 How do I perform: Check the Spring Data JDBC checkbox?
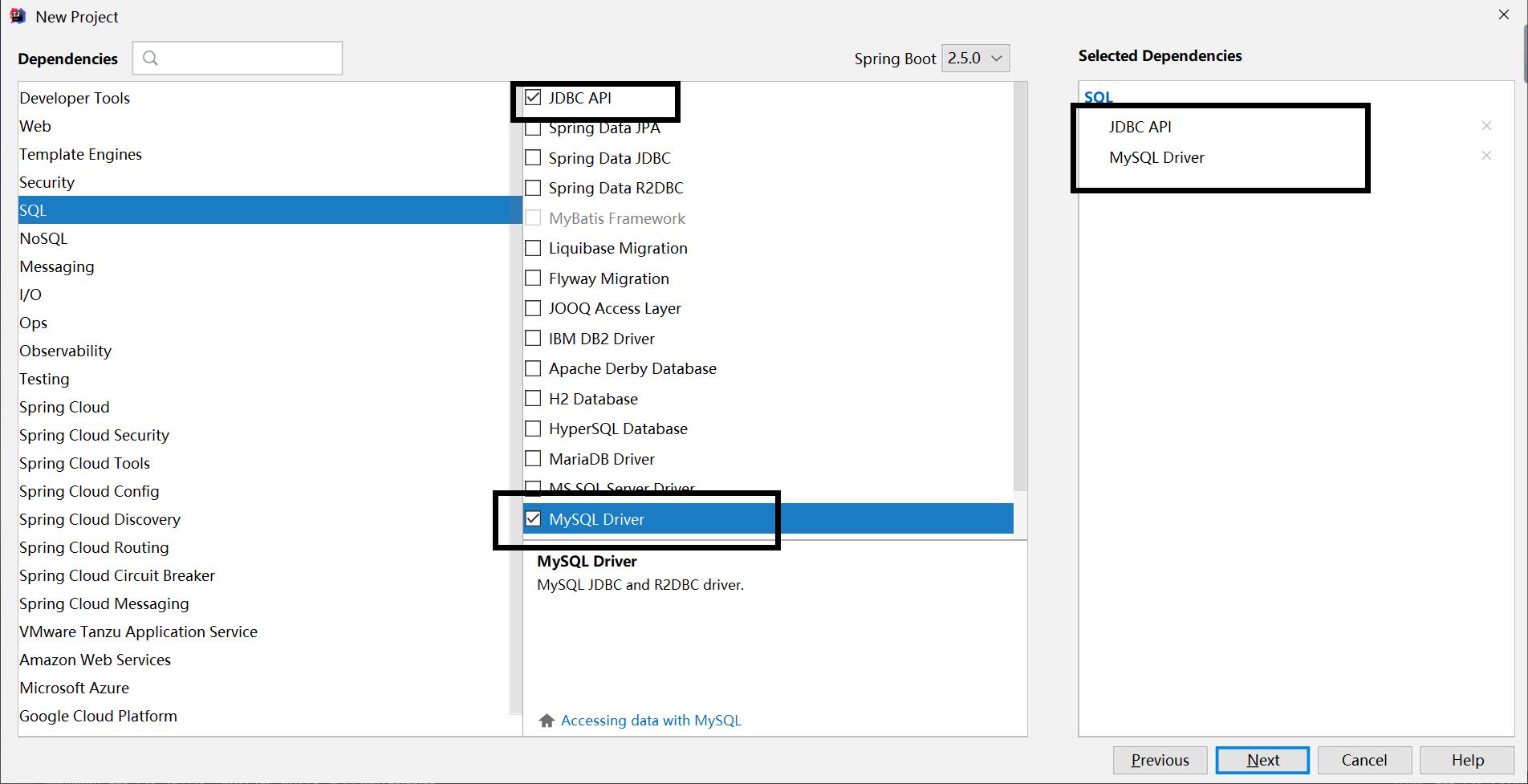point(533,158)
